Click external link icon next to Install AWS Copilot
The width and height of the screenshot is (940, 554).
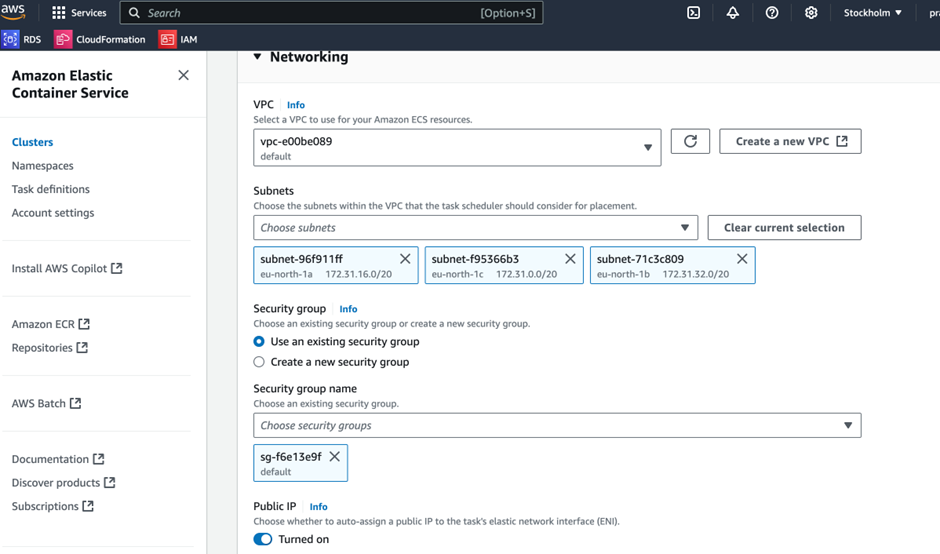(117, 268)
